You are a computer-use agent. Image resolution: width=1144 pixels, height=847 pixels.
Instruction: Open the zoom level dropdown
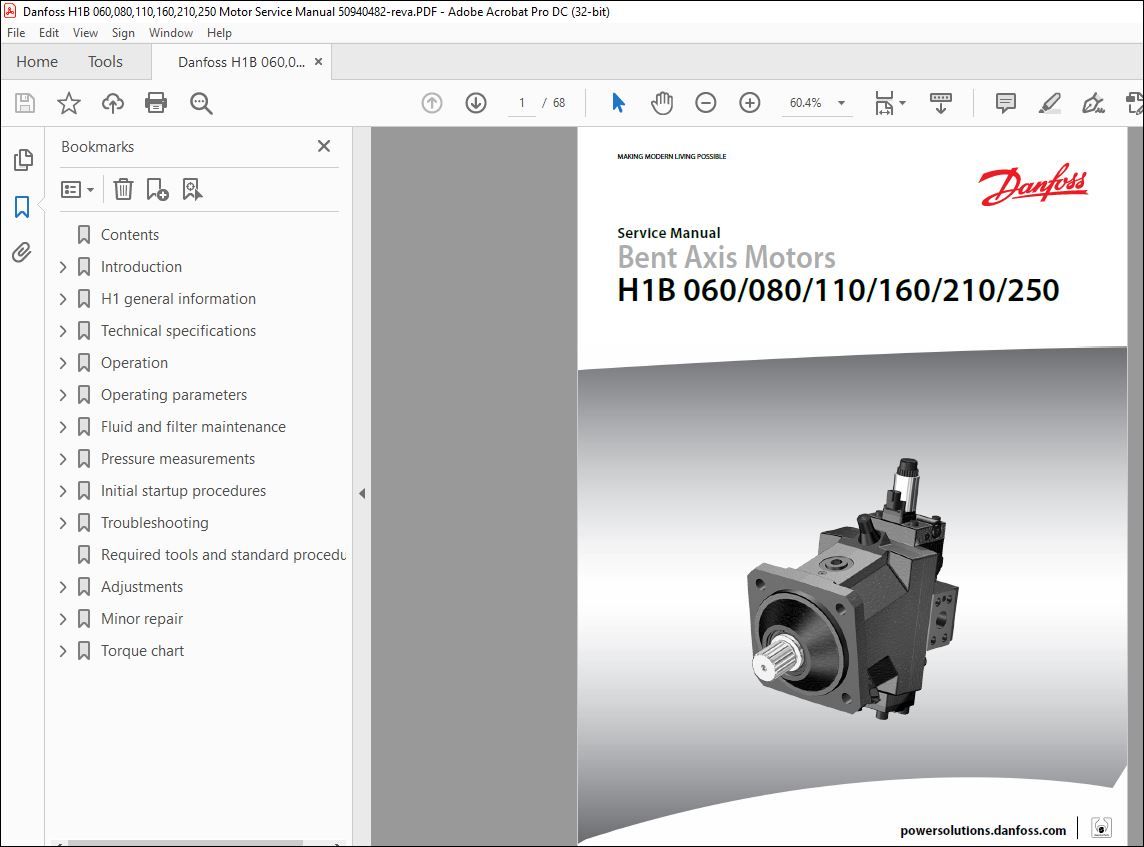(x=841, y=102)
